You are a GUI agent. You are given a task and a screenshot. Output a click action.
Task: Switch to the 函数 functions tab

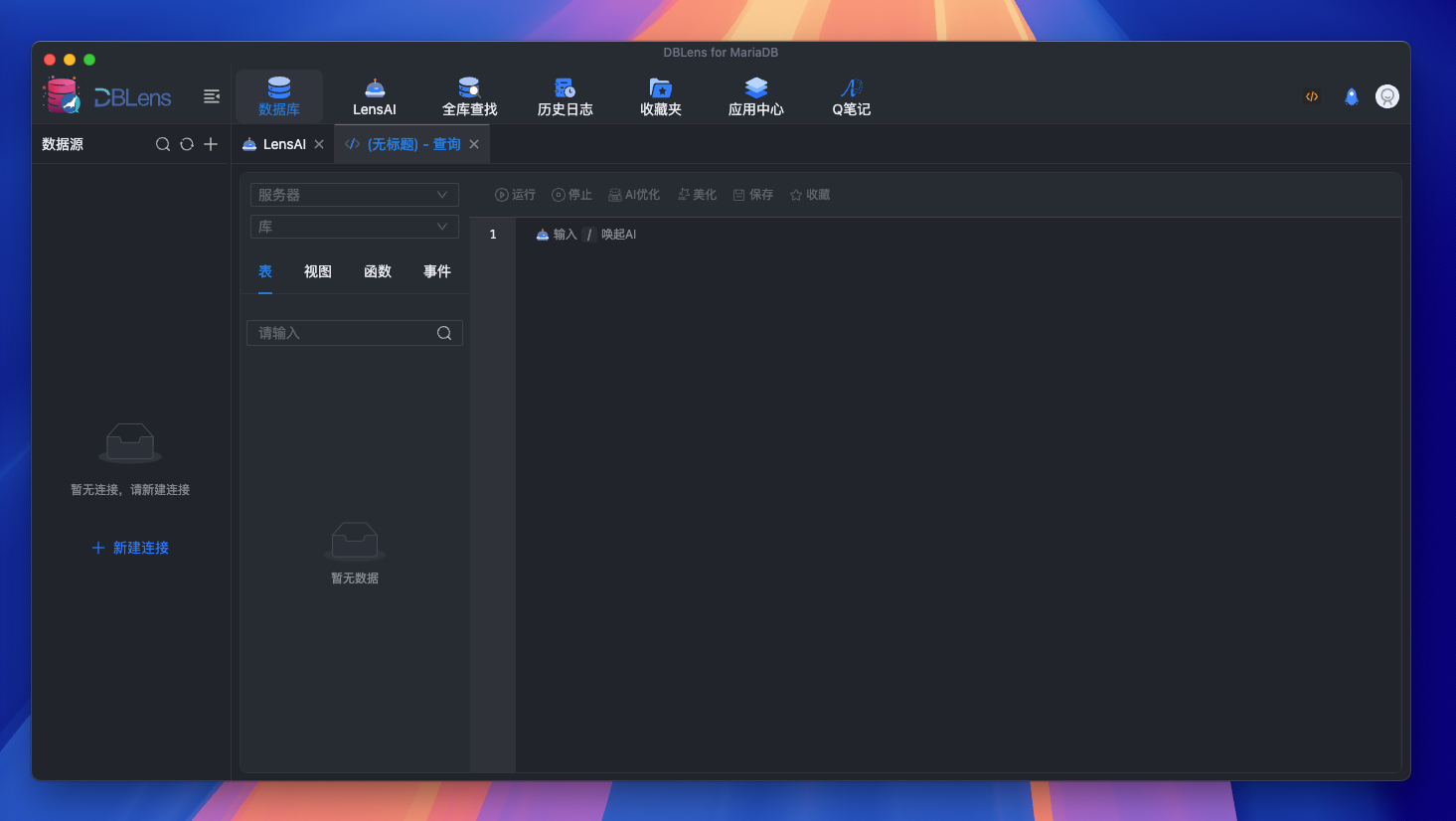(x=378, y=271)
